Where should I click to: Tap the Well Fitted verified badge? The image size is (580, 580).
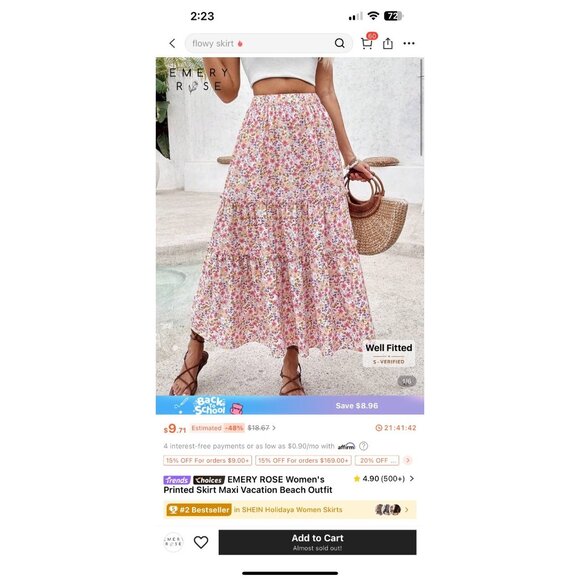pos(388,354)
